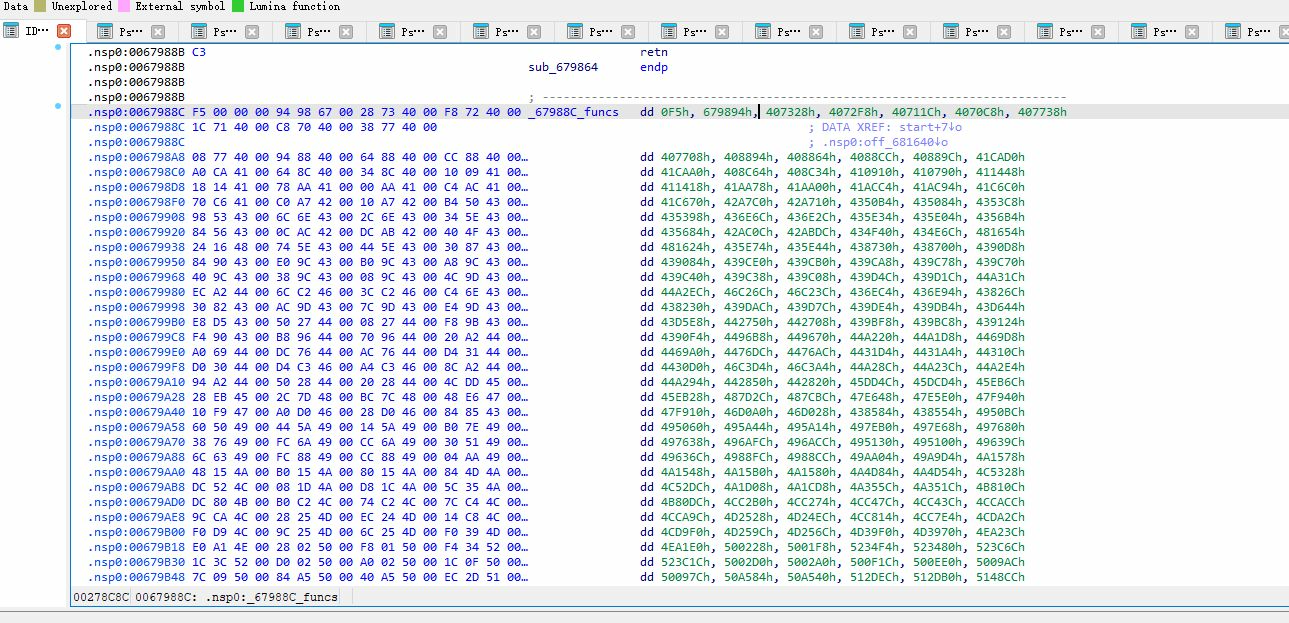Select address .nsp0:00679920
The width and height of the screenshot is (1289, 623).
click(x=135, y=232)
